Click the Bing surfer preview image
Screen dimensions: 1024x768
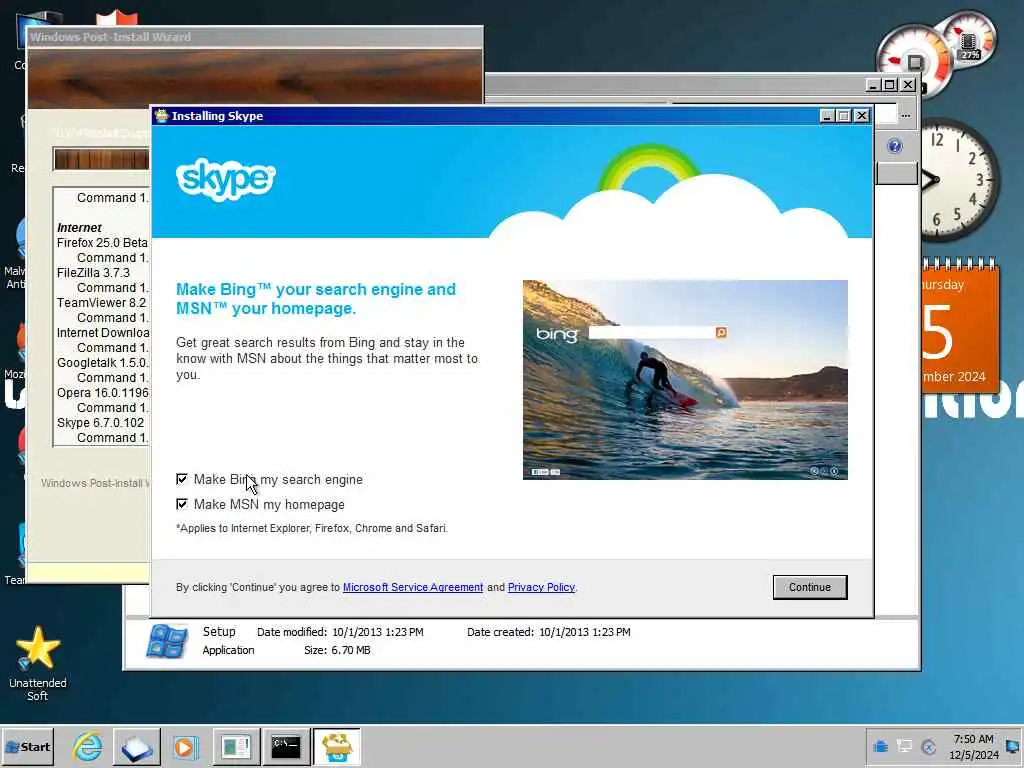685,379
